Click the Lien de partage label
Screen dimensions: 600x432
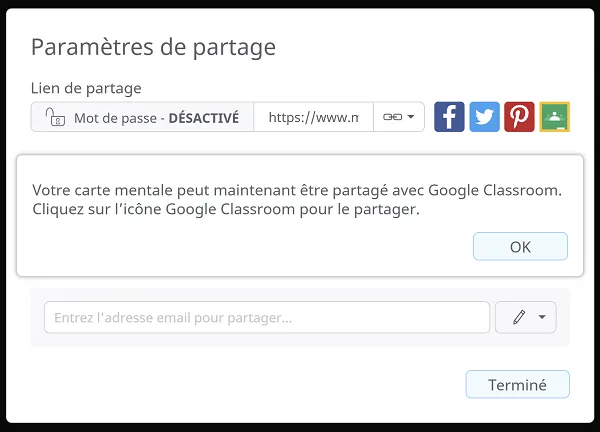click(86, 88)
